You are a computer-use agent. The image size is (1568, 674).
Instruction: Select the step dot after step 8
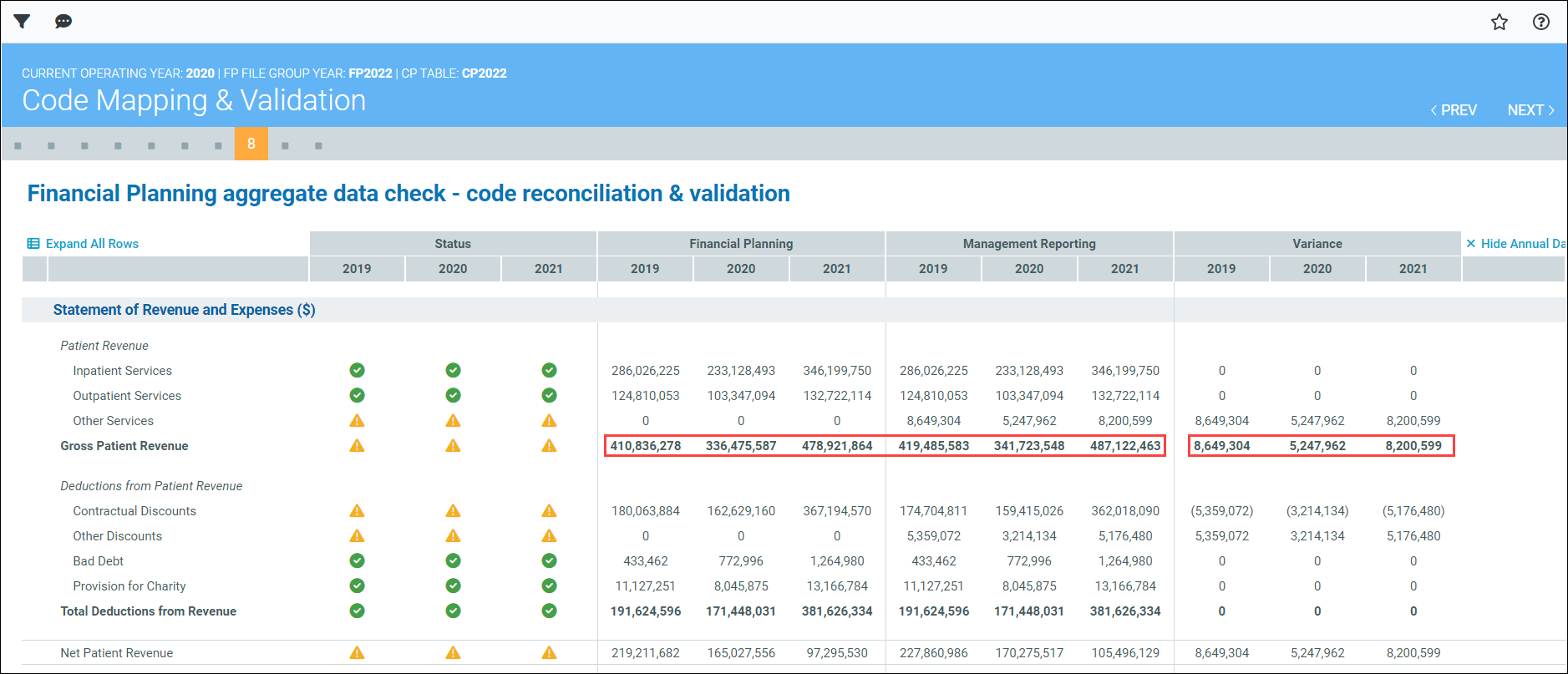click(x=285, y=145)
